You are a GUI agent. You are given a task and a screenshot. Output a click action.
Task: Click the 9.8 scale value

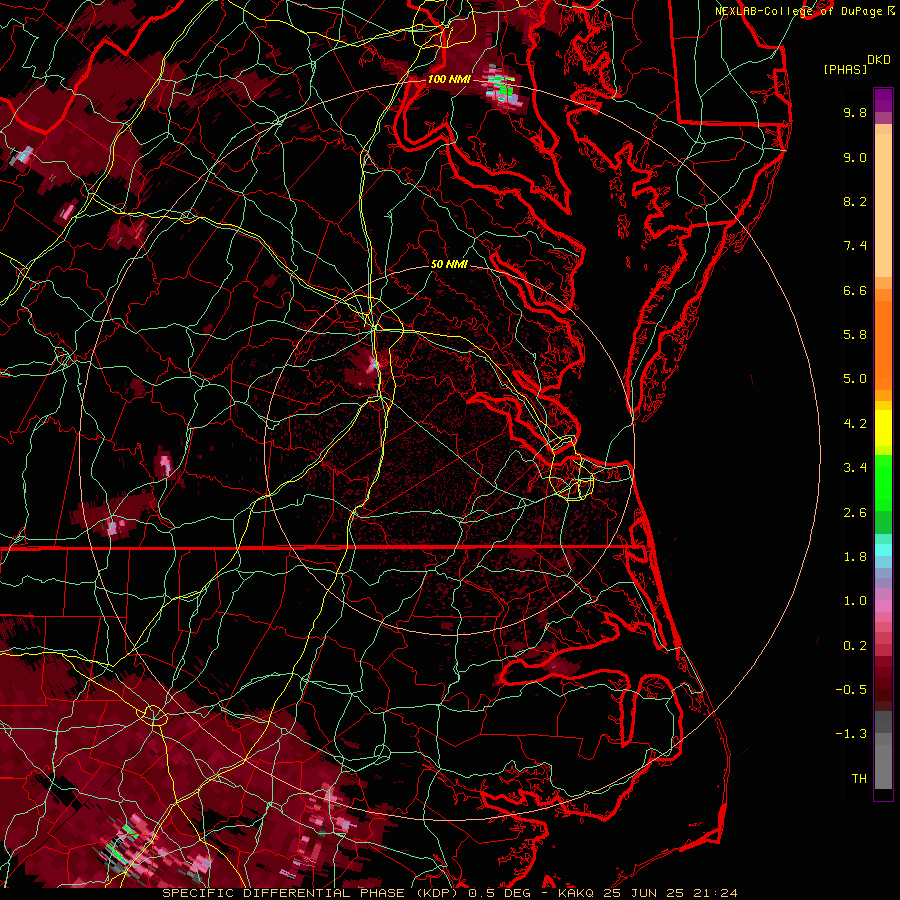click(x=855, y=112)
